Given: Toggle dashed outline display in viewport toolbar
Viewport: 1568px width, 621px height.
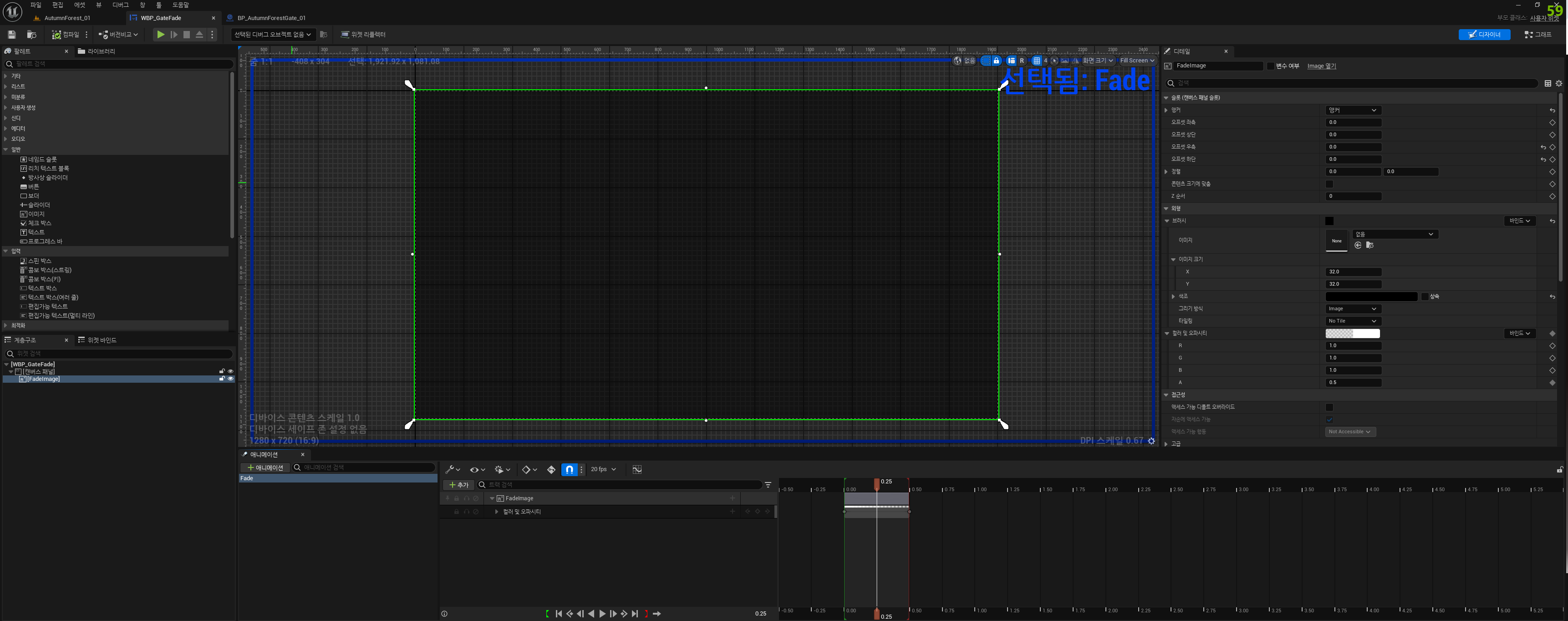Looking at the screenshot, I should pyautogui.click(x=986, y=61).
